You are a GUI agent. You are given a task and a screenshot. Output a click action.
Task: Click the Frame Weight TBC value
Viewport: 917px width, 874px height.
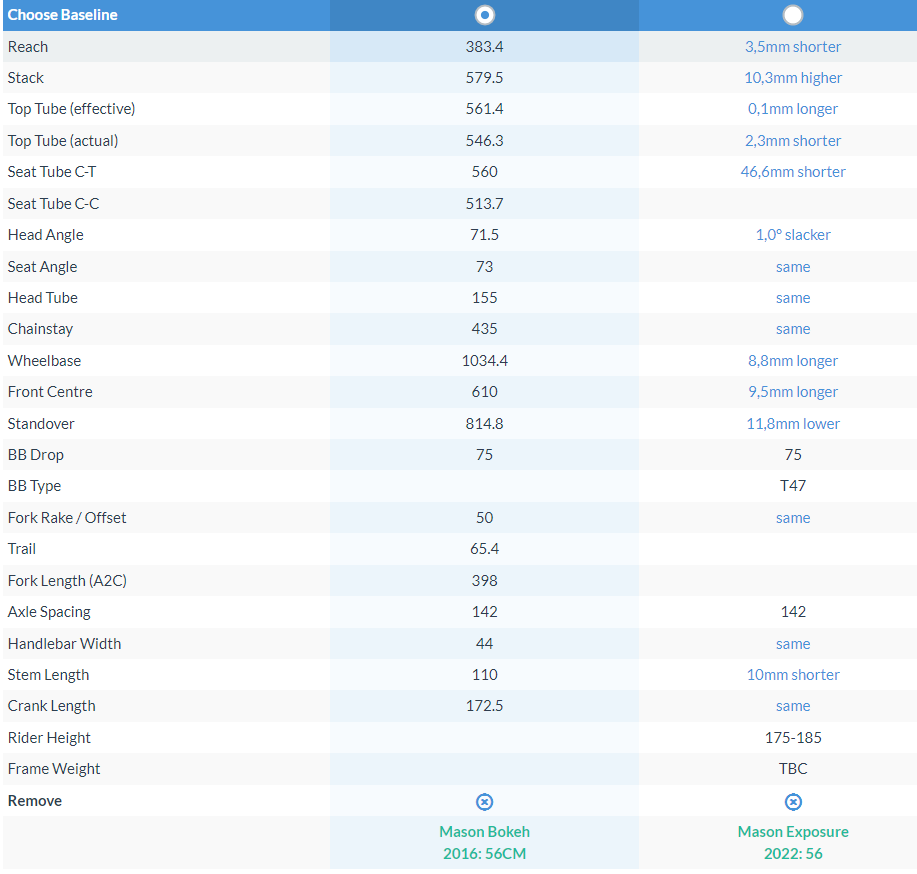[793, 769]
